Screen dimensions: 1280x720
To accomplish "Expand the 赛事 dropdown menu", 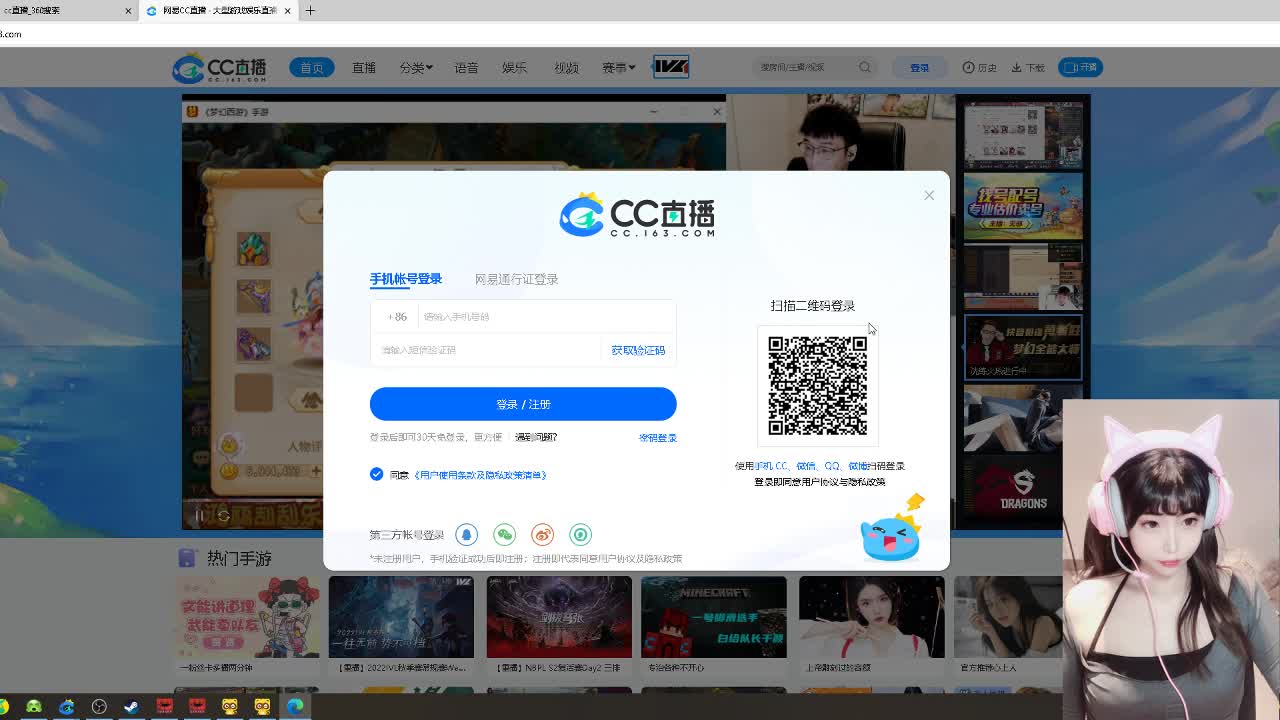I will pos(618,68).
